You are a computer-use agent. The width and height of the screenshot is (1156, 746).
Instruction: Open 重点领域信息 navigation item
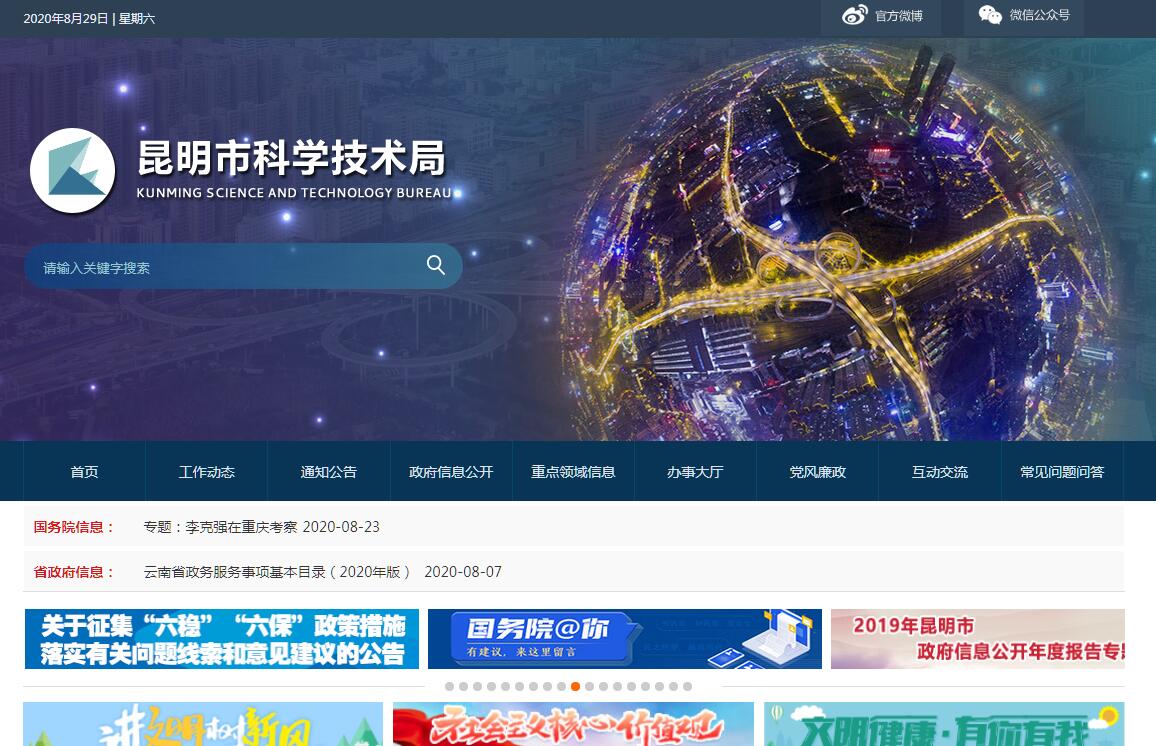pyautogui.click(x=573, y=472)
